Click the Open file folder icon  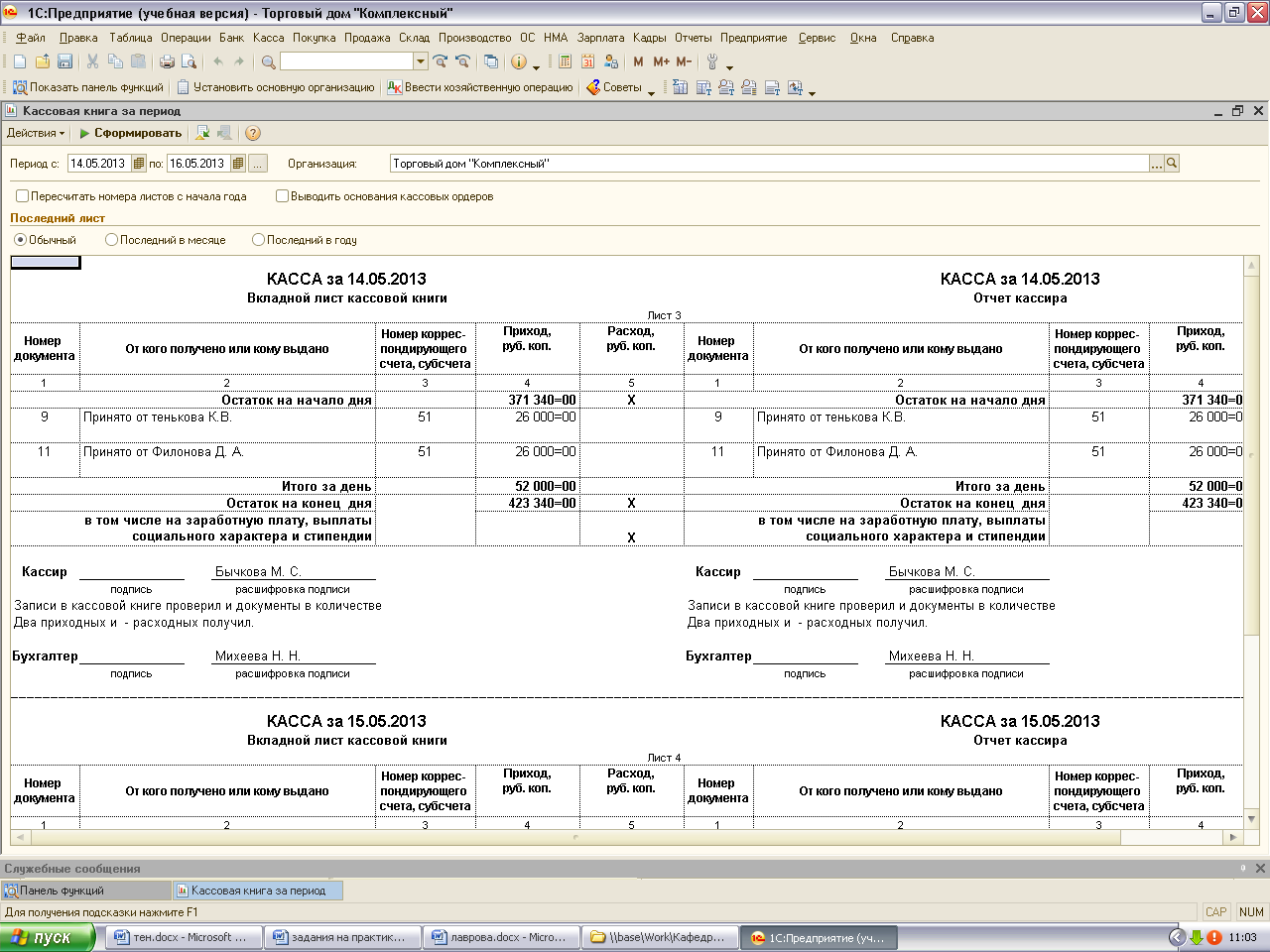42,61
